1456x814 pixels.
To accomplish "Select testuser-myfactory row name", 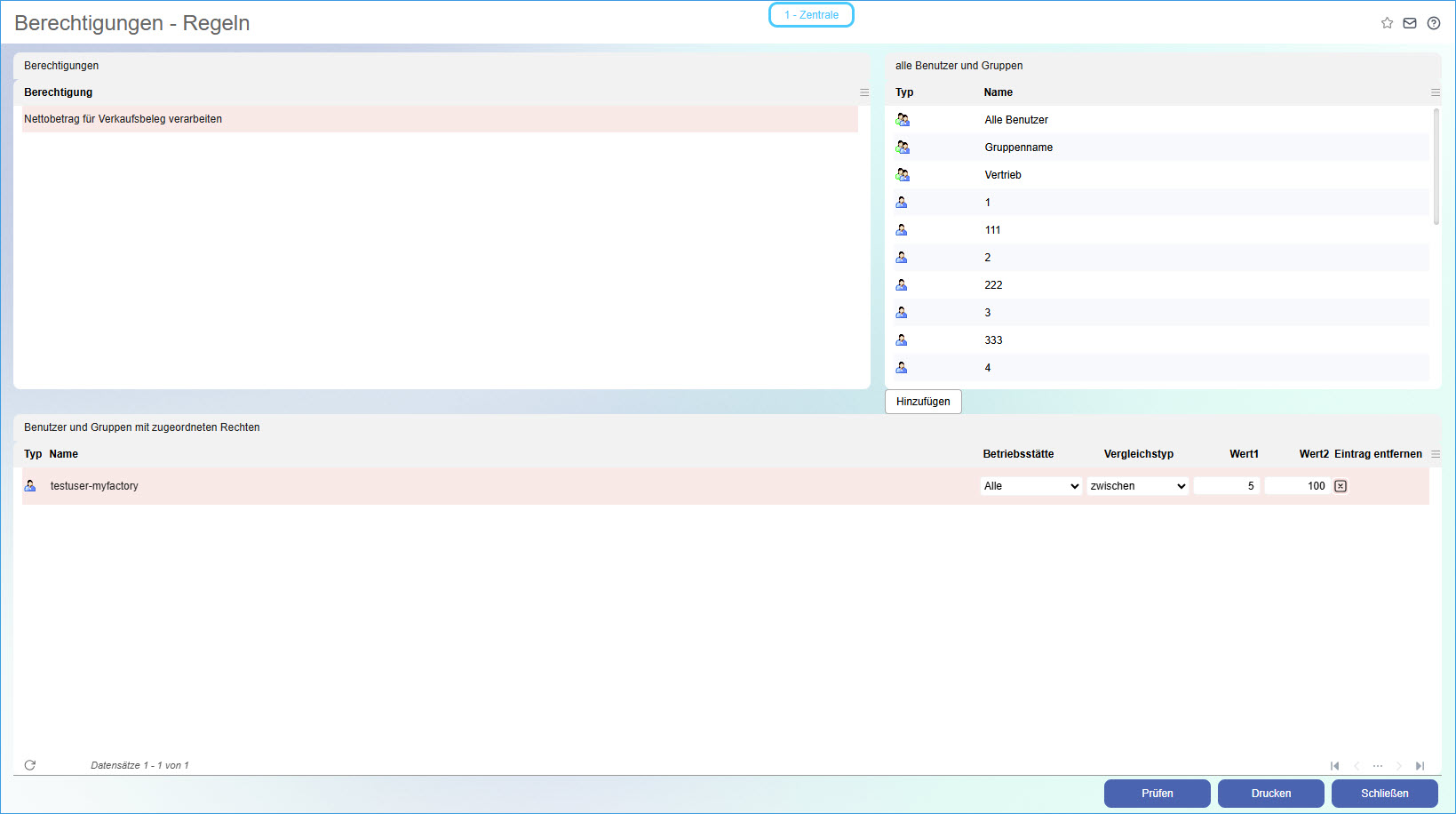I will (x=94, y=486).
